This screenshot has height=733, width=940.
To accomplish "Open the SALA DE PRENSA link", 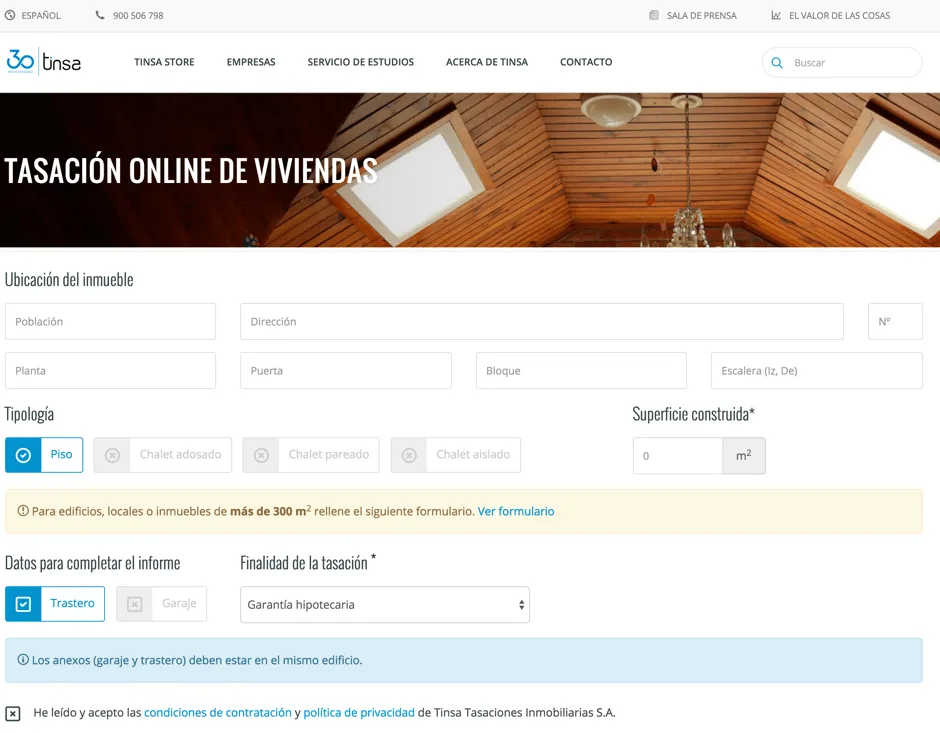I will click(701, 16).
